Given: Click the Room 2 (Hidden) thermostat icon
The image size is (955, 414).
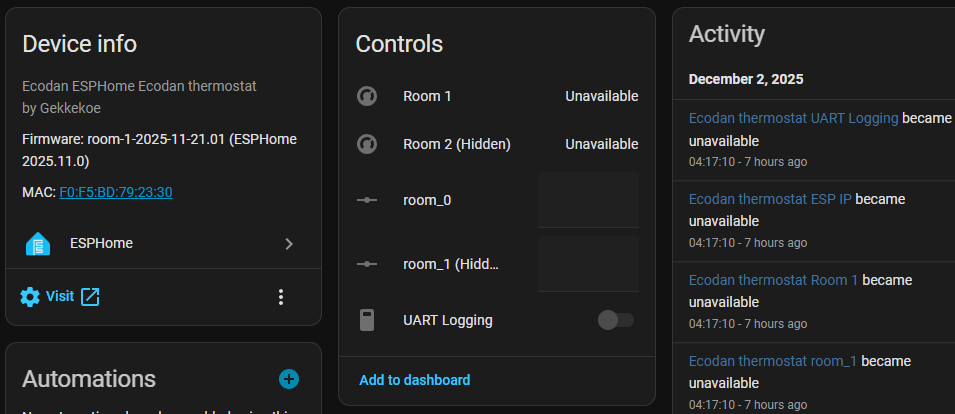Looking at the screenshot, I should coord(367,144).
